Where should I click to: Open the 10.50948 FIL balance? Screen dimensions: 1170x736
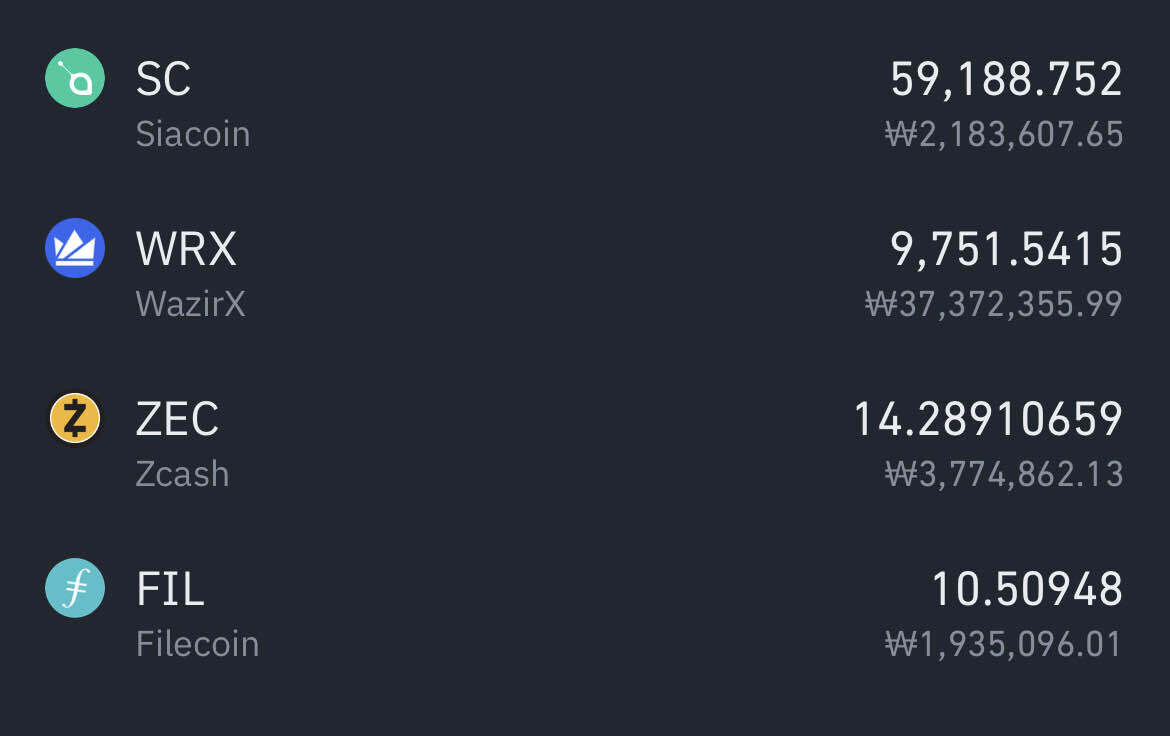point(1026,589)
